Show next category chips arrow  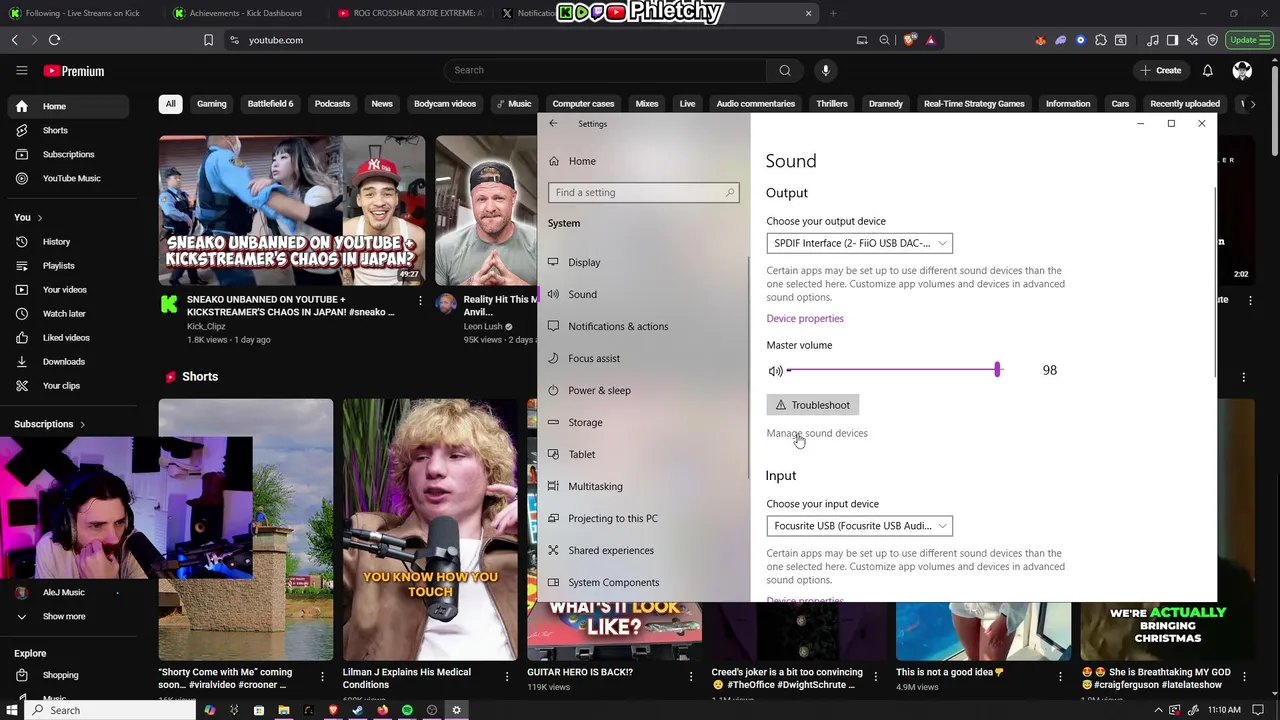[x=1253, y=104]
